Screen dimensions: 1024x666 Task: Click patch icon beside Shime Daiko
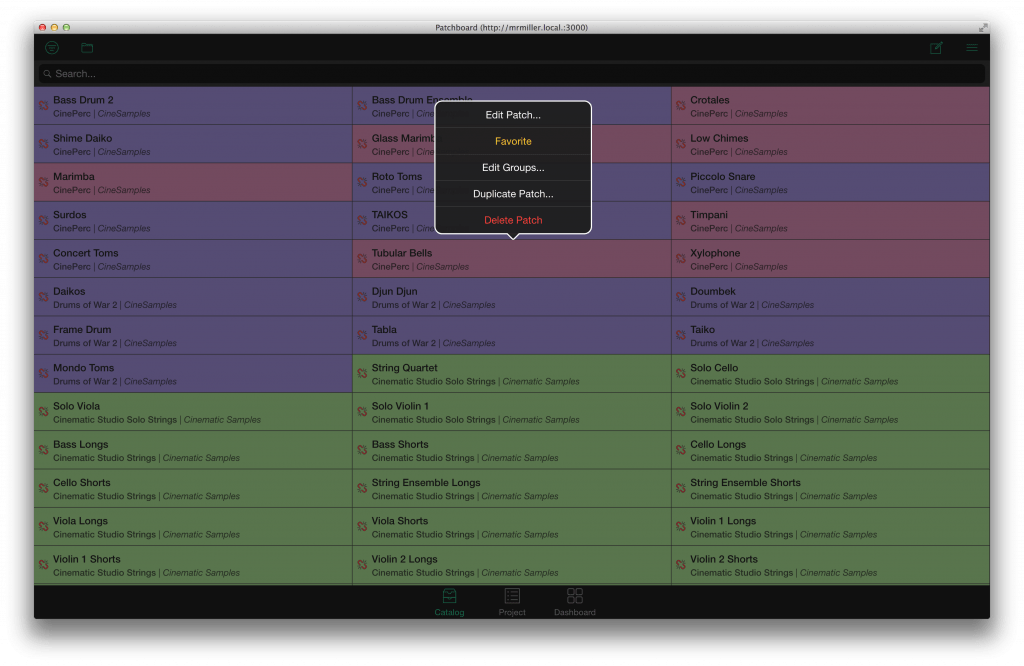pyautogui.click(x=44, y=144)
